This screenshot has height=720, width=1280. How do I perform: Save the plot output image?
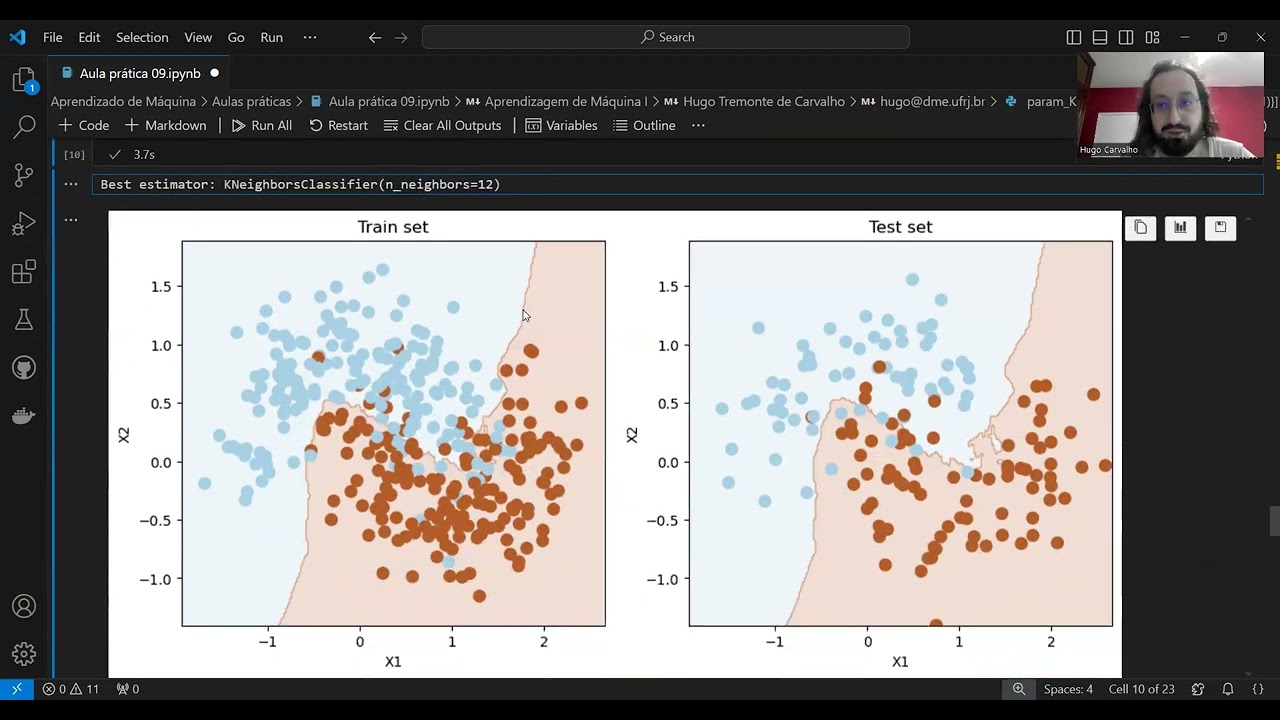point(1220,228)
